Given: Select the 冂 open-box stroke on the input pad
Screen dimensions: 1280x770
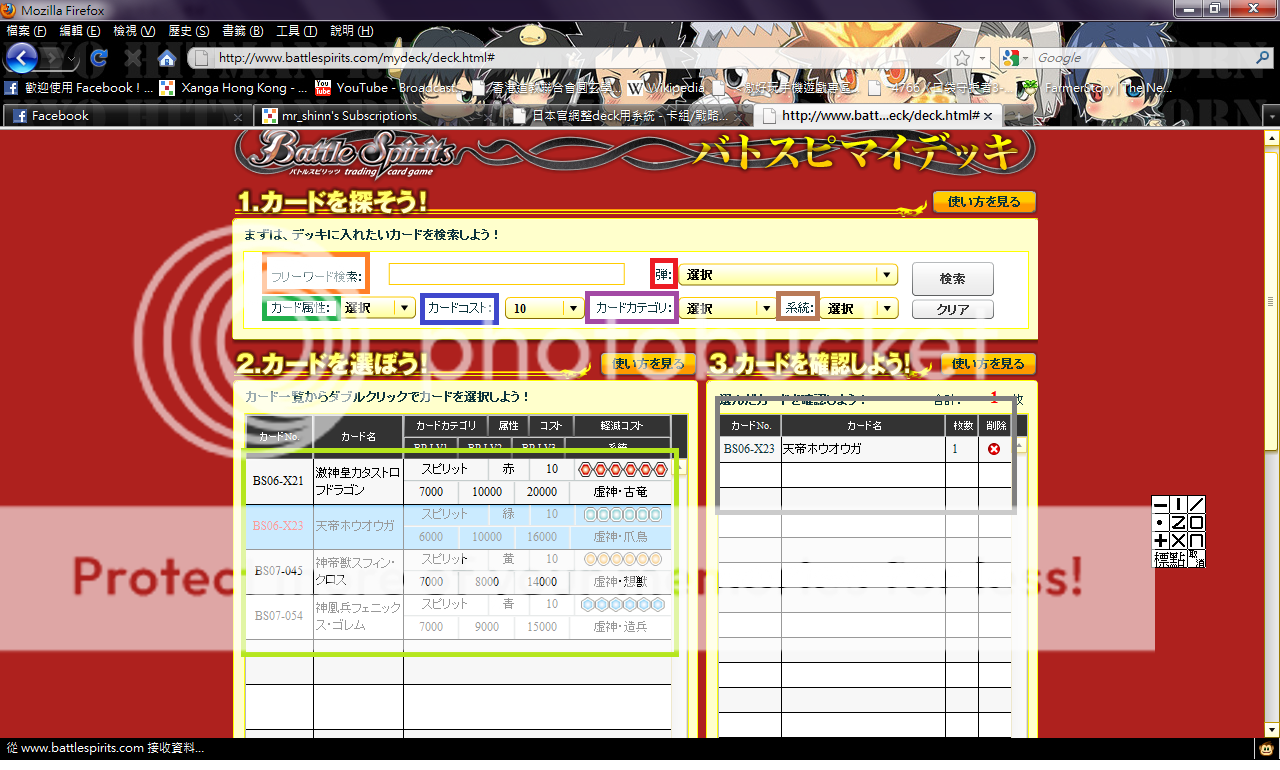Looking at the screenshot, I should click(x=1196, y=540).
